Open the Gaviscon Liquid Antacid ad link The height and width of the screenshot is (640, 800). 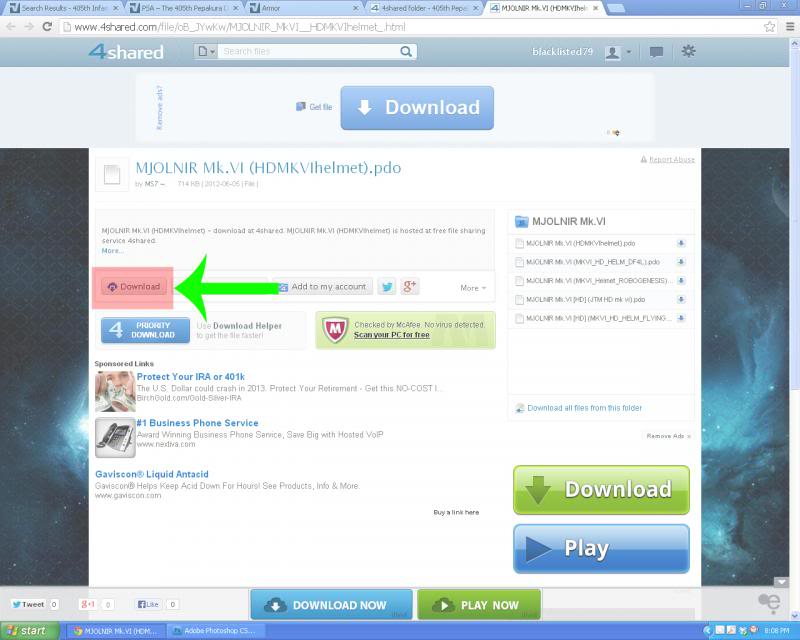click(152, 474)
